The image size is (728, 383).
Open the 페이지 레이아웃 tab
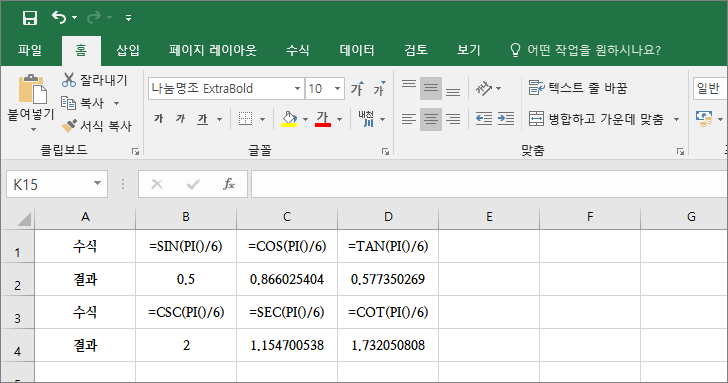213,50
